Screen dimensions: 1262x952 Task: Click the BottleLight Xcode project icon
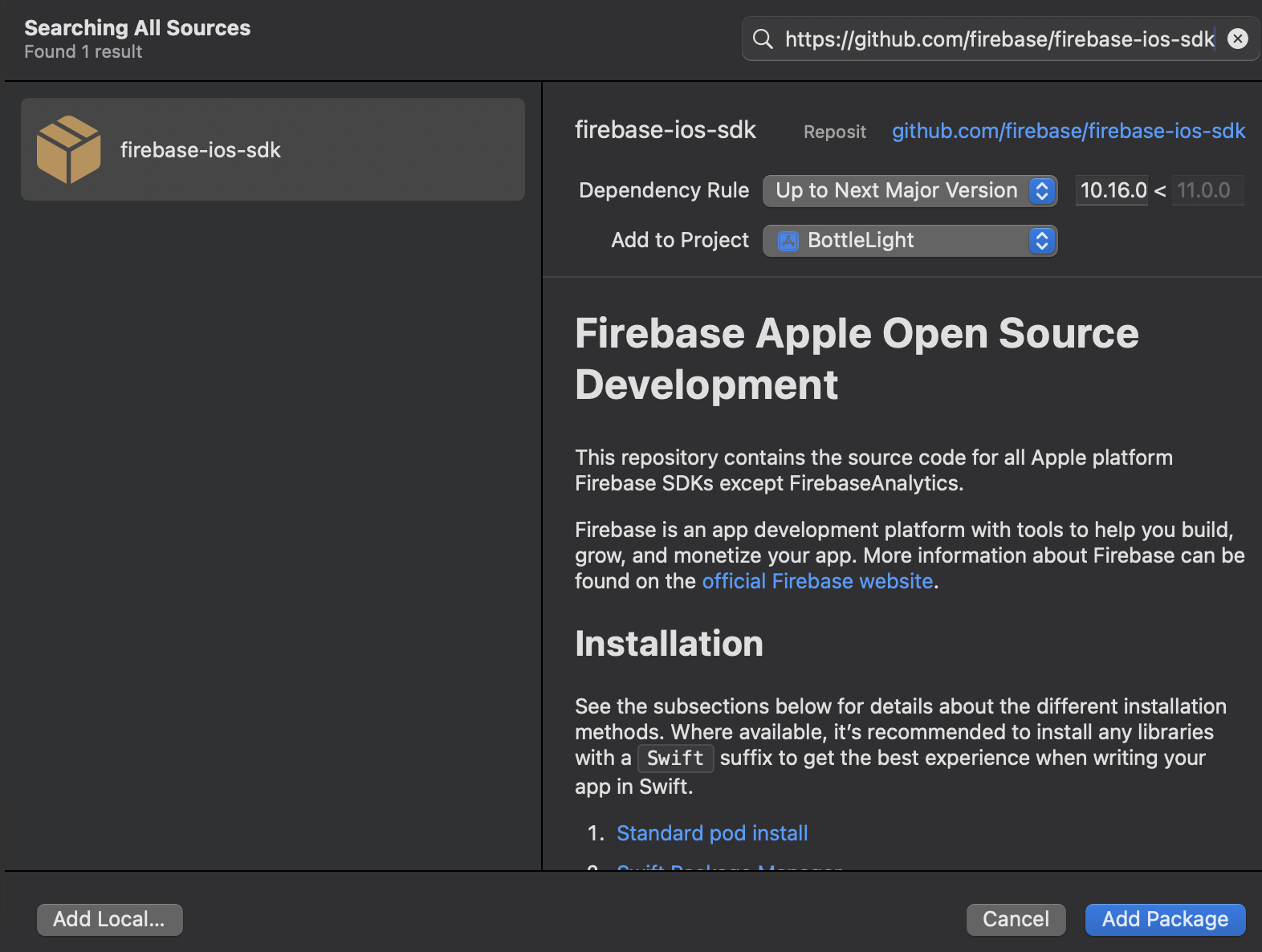789,241
